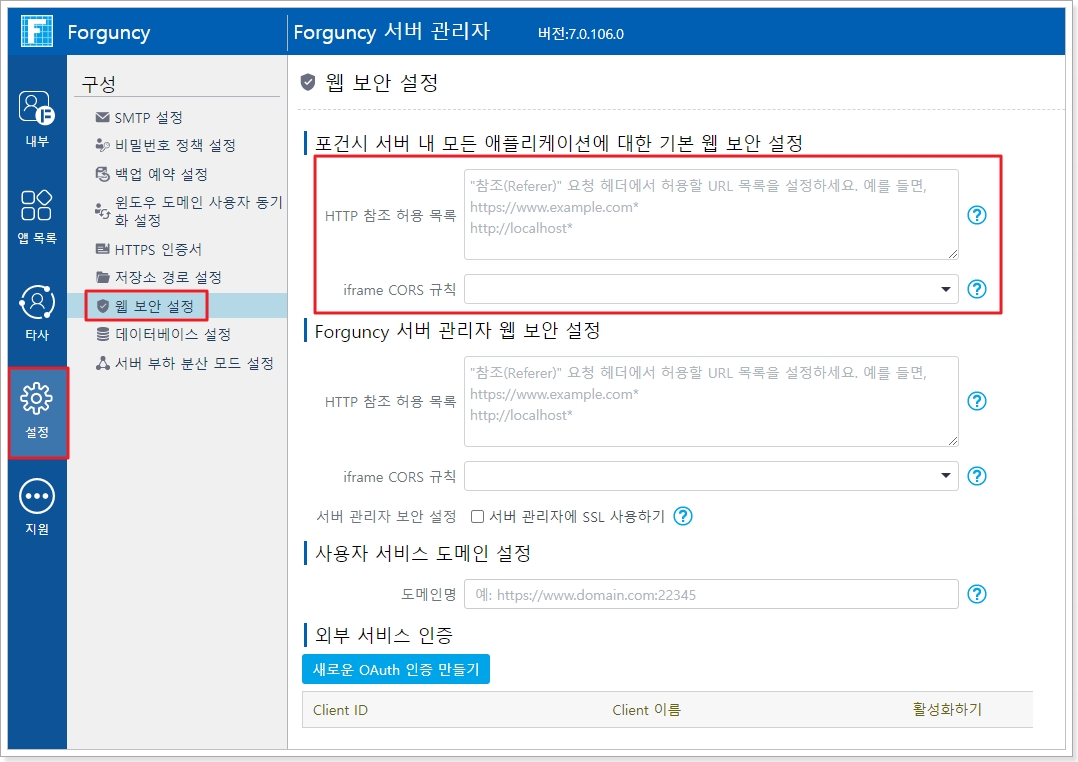Expand the first iframe CORS 규칙 dropdown

coord(711,289)
